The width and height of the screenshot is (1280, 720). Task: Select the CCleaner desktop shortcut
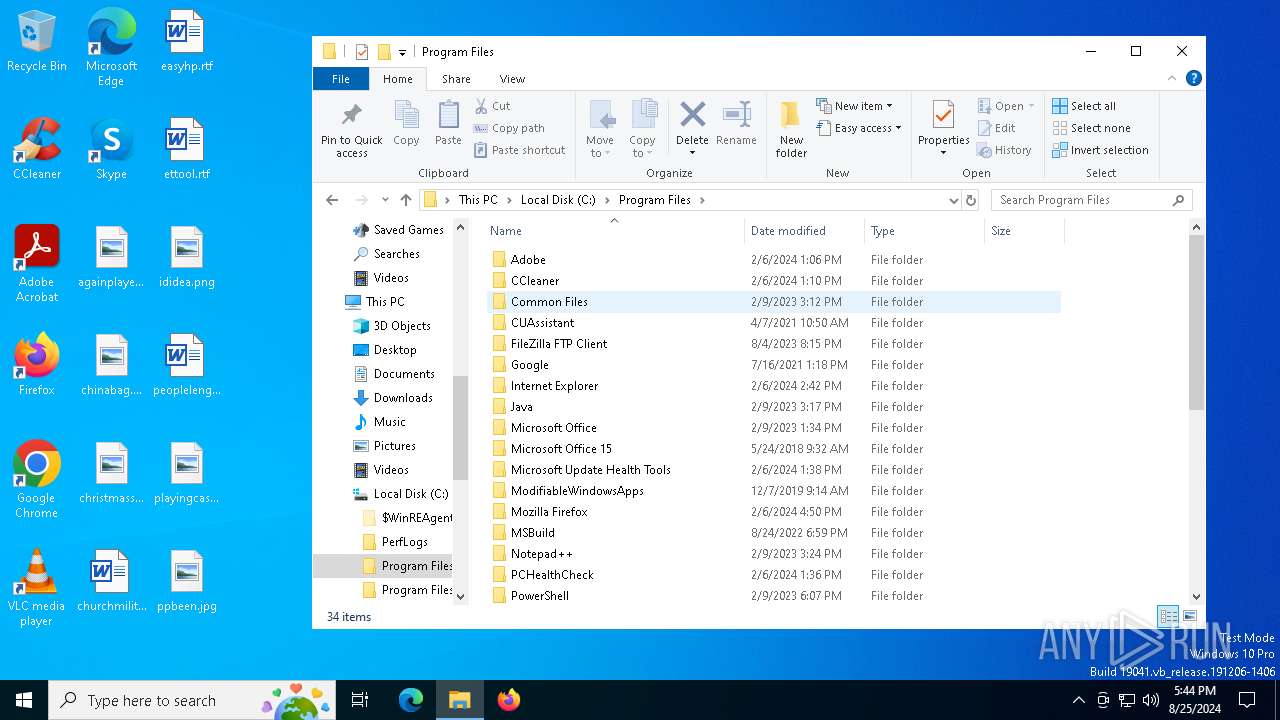click(x=37, y=150)
